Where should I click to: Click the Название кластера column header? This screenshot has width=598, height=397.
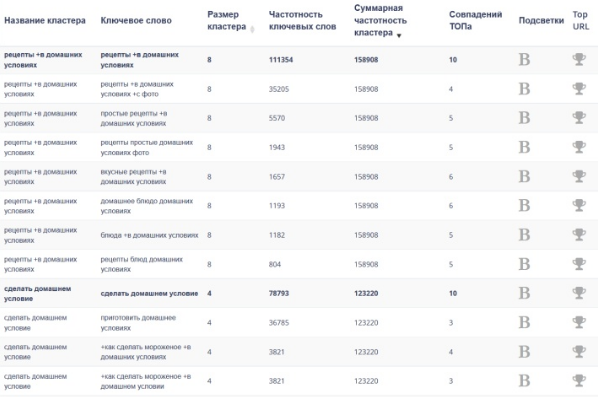(x=45, y=21)
